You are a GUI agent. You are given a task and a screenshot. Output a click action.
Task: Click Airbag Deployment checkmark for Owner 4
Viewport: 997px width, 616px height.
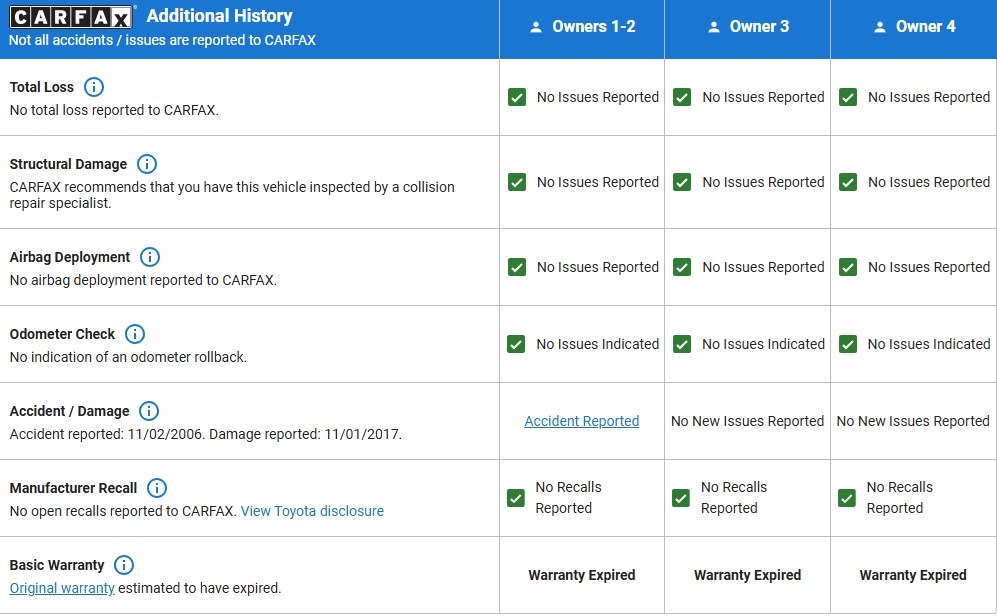point(848,267)
